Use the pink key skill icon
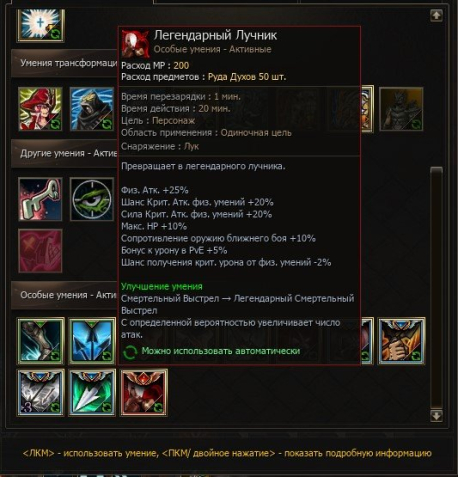The height and width of the screenshot is (477, 458). click(x=40, y=199)
